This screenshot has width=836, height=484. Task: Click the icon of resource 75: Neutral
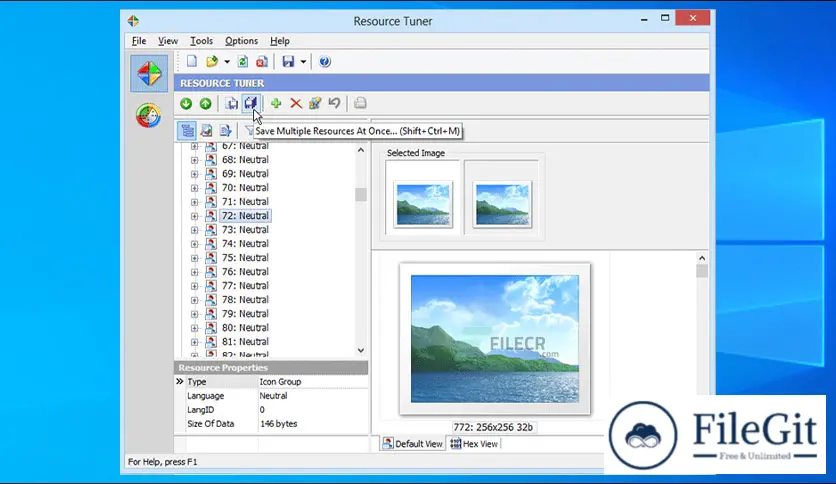[211, 257]
